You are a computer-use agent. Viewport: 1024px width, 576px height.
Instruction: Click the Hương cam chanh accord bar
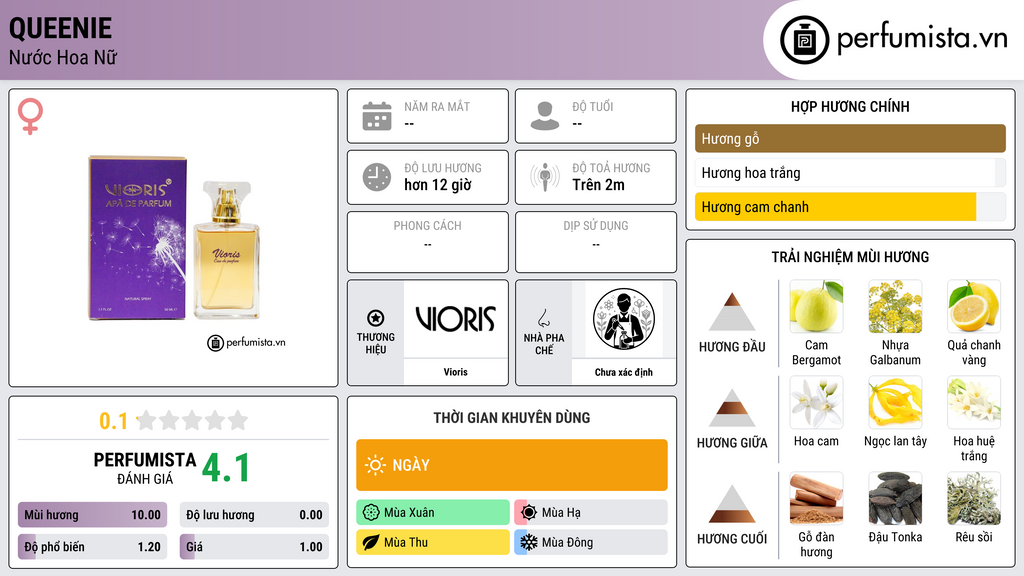[x=850, y=207]
